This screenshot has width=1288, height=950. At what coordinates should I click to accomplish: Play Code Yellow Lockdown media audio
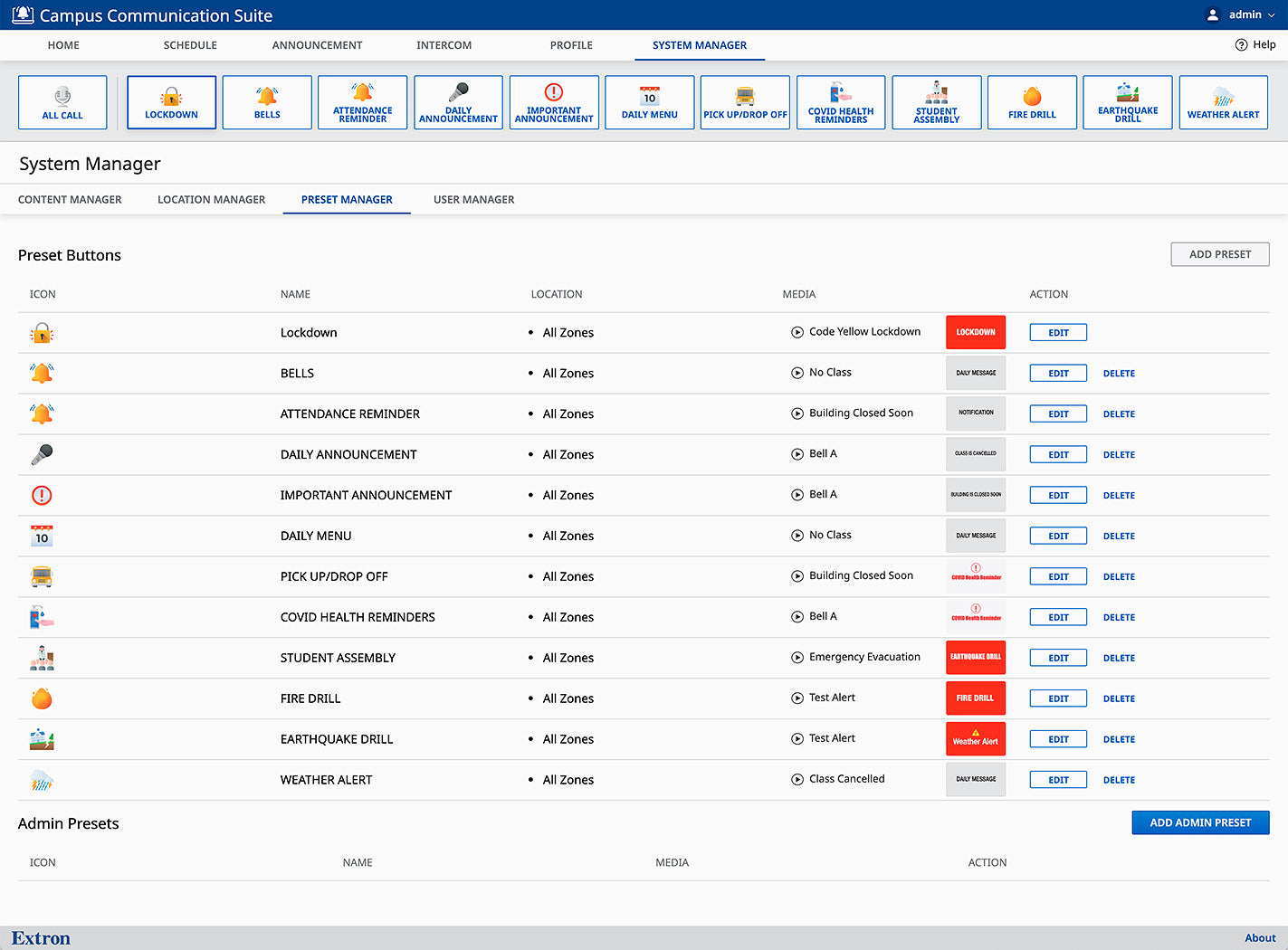coord(797,332)
